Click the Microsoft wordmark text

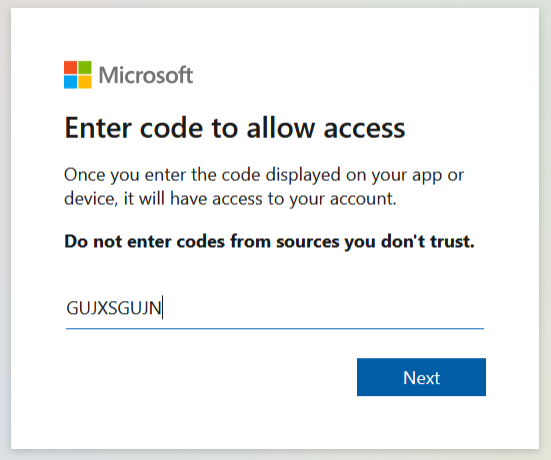(x=146, y=75)
